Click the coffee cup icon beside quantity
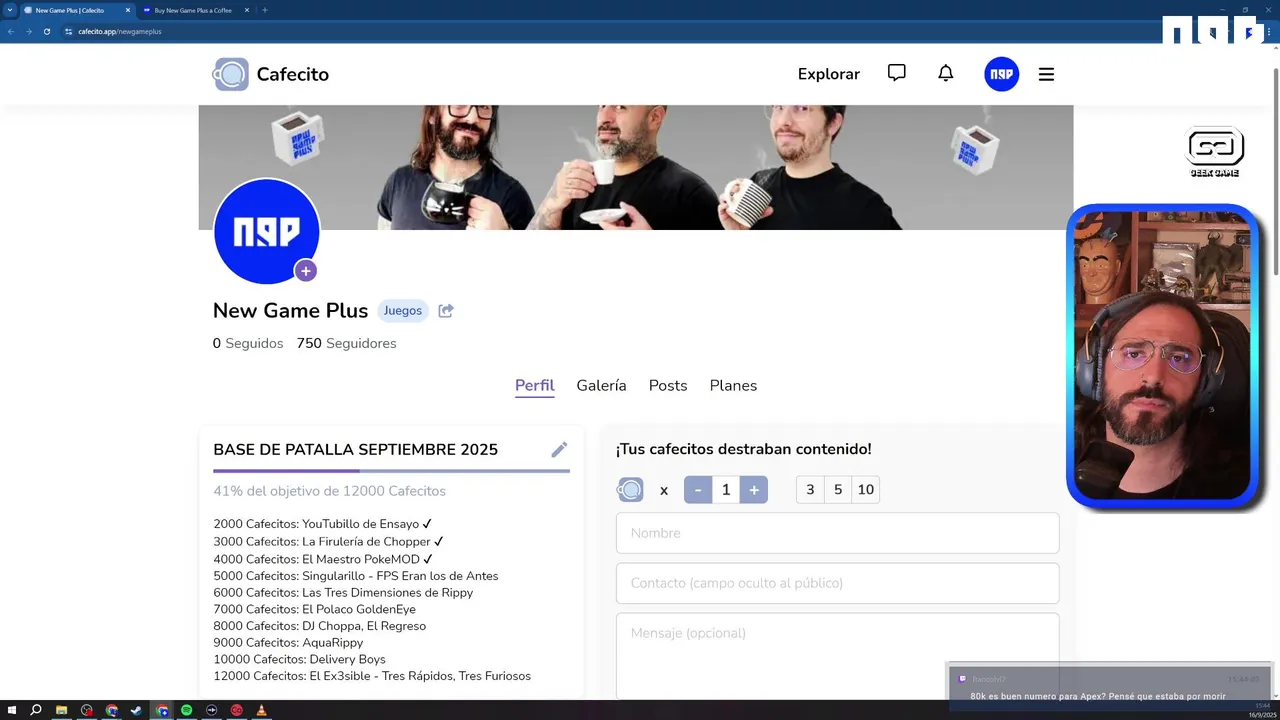The image size is (1280, 720). click(630, 490)
